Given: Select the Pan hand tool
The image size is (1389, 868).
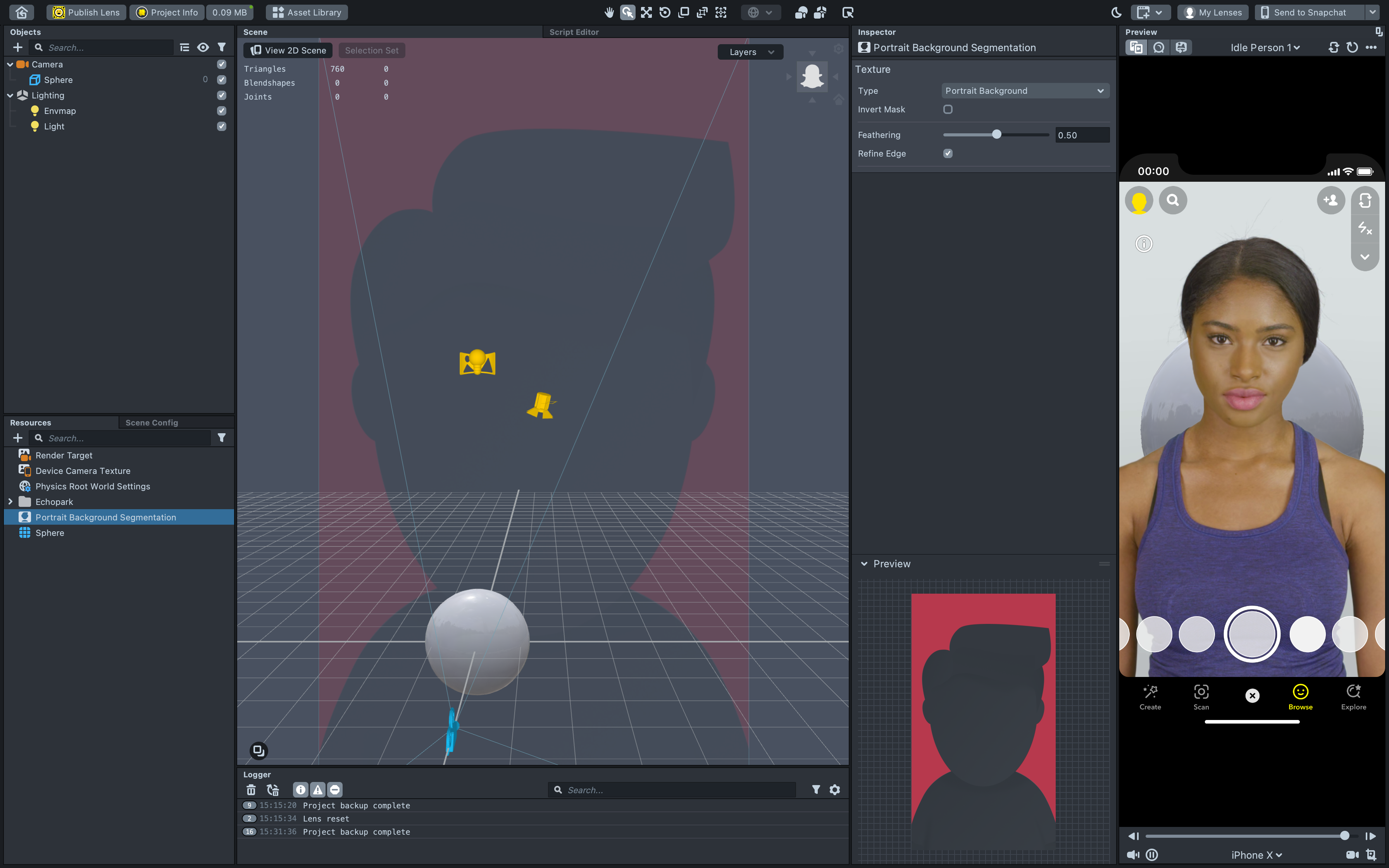Looking at the screenshot, I should pos(609,12).
